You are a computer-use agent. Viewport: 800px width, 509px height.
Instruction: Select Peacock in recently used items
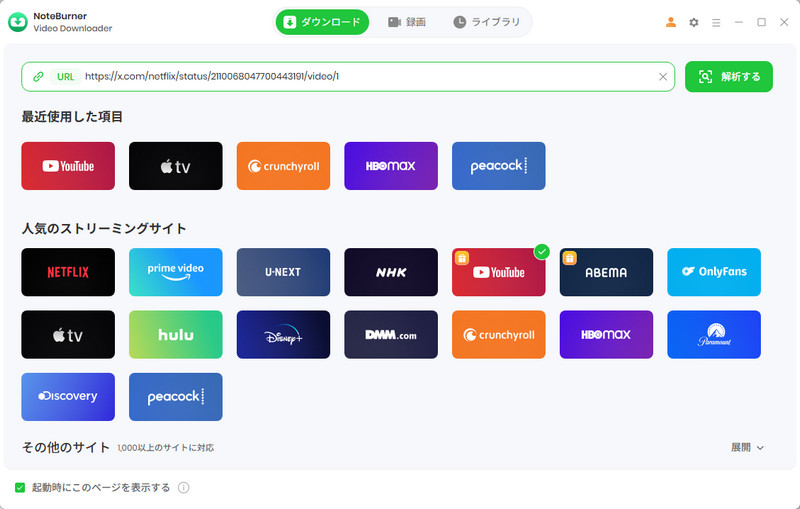(498, 166)
